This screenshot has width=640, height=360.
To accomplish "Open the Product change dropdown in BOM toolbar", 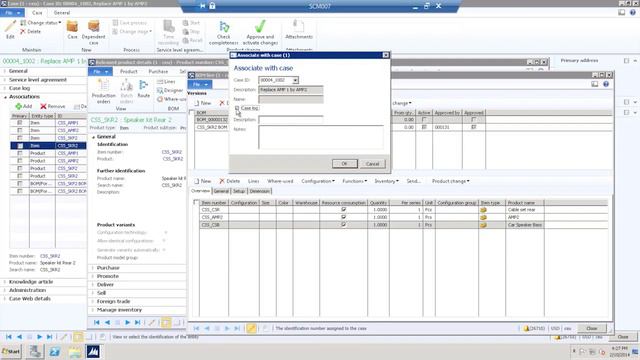I will (x=451, y=181).
